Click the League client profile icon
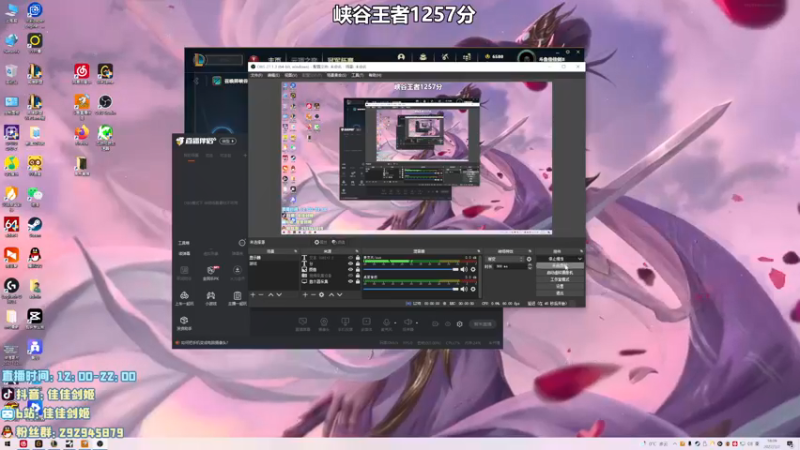This screenshot has width=800, height=450. point(401,57)
